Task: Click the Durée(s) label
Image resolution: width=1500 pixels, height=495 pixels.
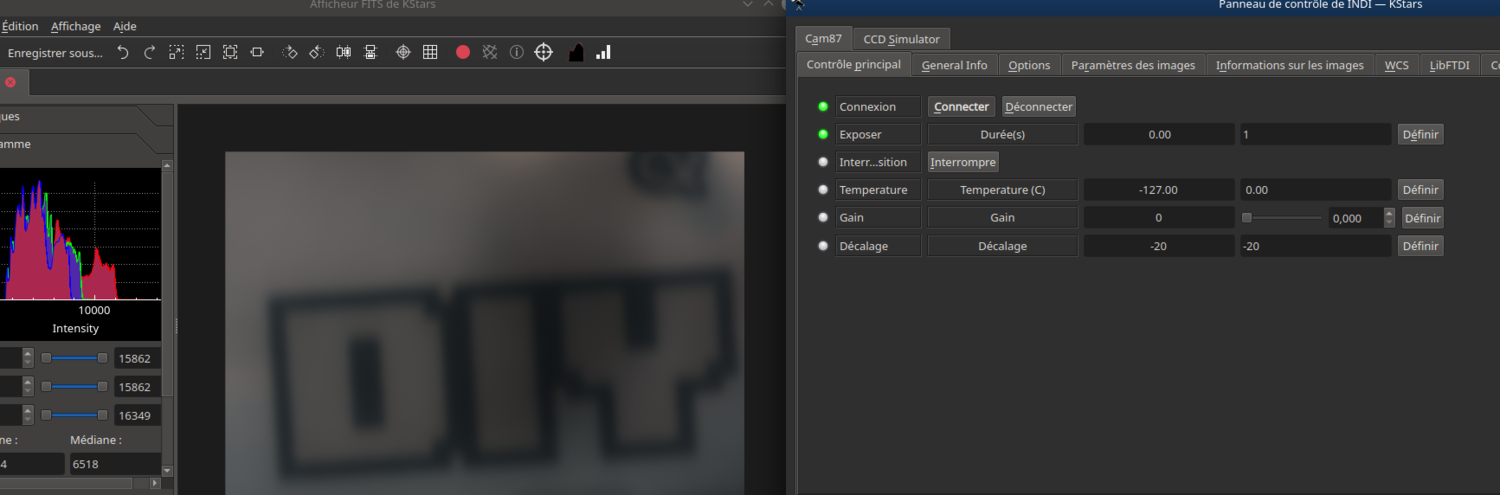Action: (1003, 134)
